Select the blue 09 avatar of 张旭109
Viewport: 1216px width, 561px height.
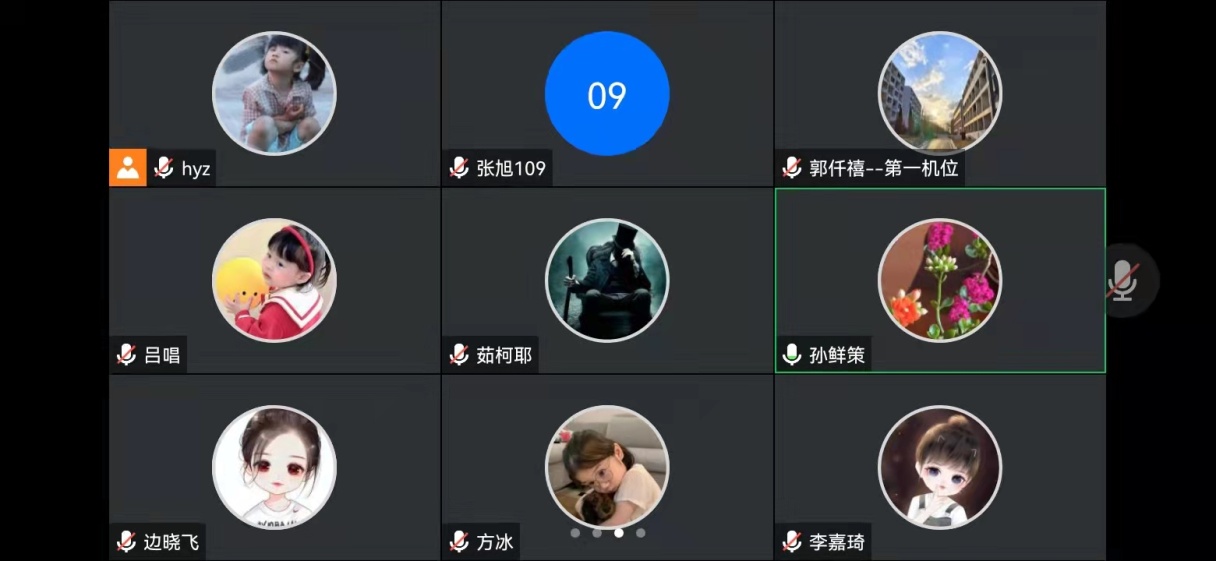click(x=607, y=94)
